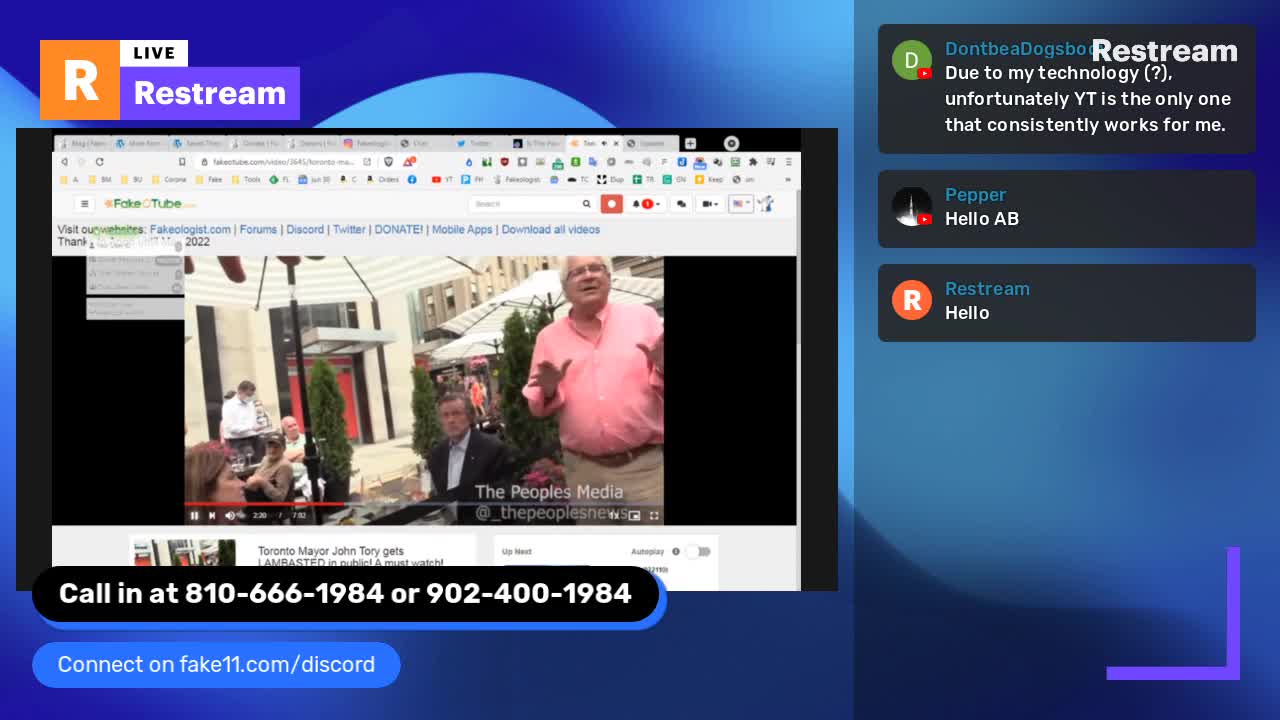Open the Brave shield icon
Screen dimensions: 1280x720
pos(388,162)
